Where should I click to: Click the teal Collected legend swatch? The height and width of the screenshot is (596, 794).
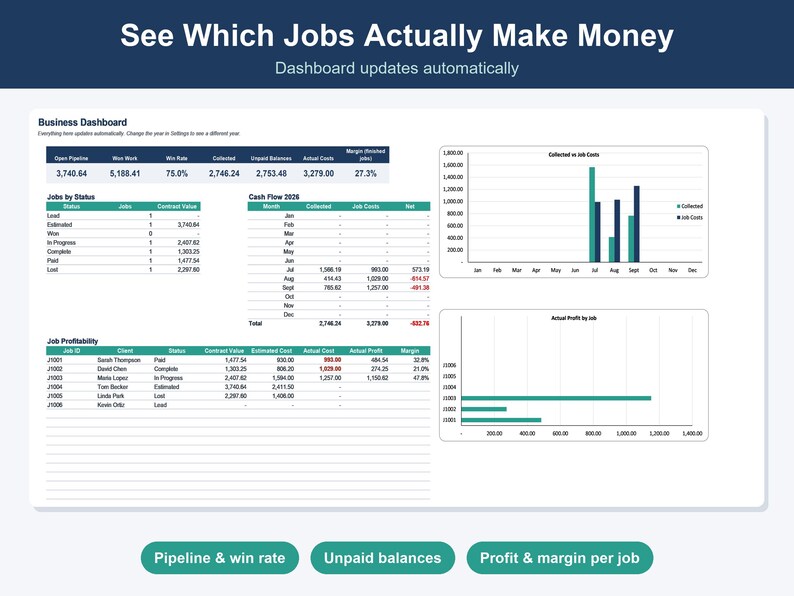click(x=679, y=206)
